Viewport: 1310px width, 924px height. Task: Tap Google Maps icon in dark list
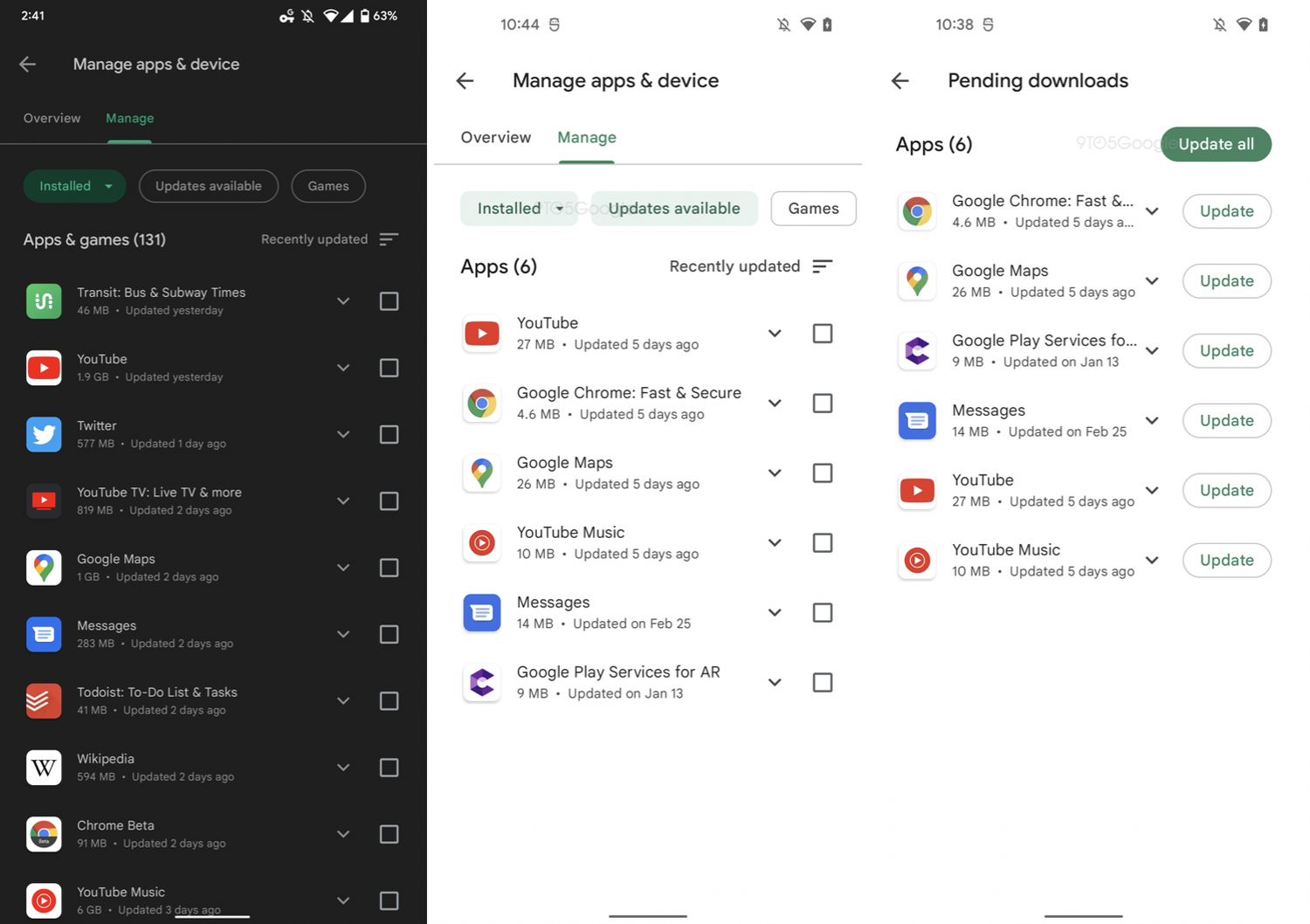pyautogui.click(x=44, y=568)
